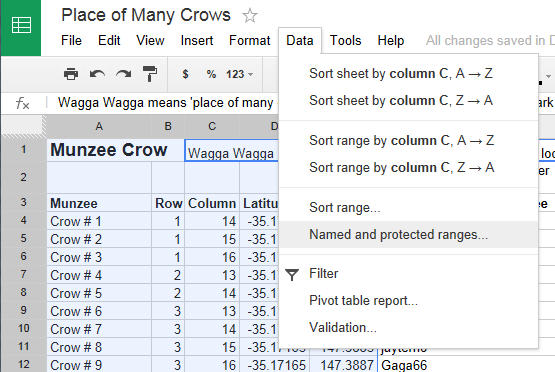Select column C header
The width and height of the screenshot is (555, 372).
pyautogui.click(x=212, y=126)
